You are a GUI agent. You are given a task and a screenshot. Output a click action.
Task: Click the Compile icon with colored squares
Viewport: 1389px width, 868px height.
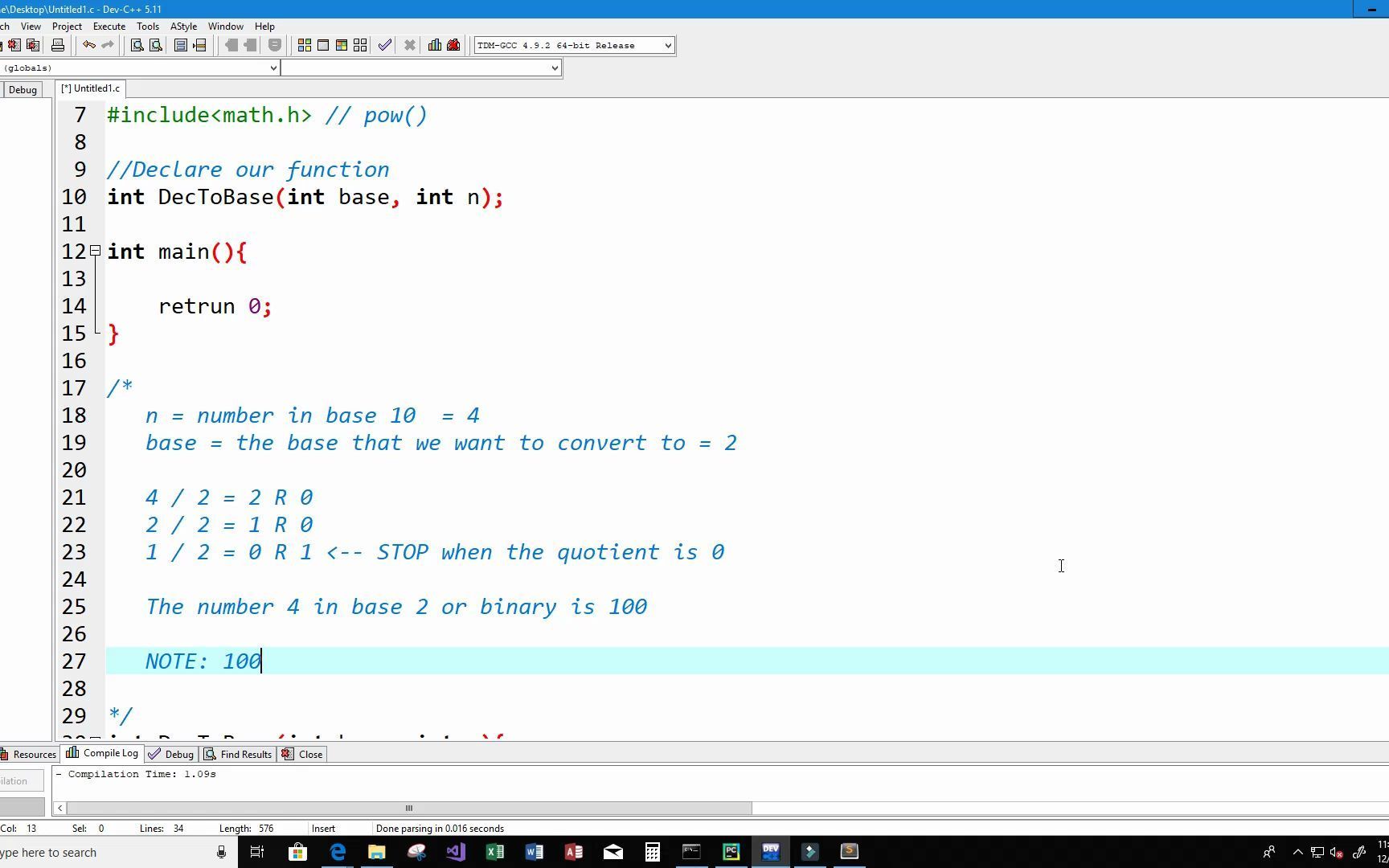pyautogui.click(x=305, y=45)
